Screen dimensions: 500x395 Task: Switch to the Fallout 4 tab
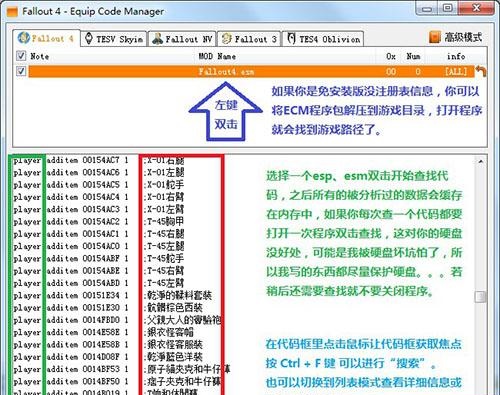[x=46, y=38]
